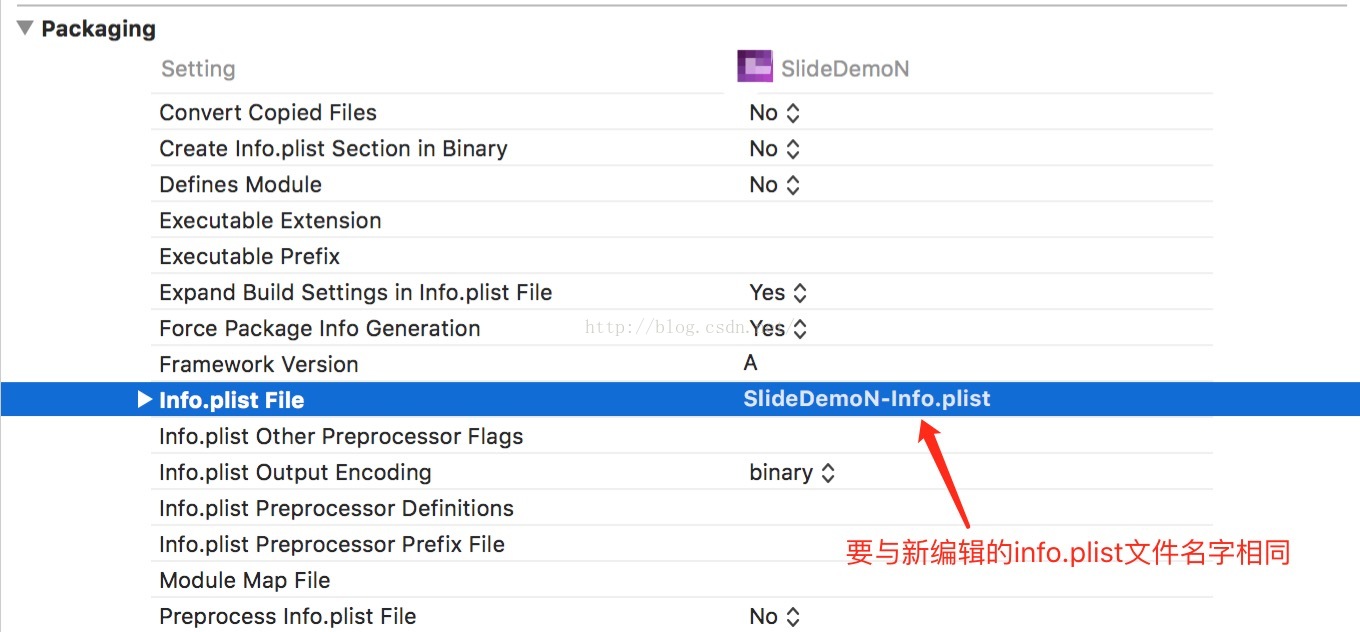Image resolution: width=1360 pixels, height=632 pixels.
Task: Collapse the Packaging section triangle
Action: [25, 29]
